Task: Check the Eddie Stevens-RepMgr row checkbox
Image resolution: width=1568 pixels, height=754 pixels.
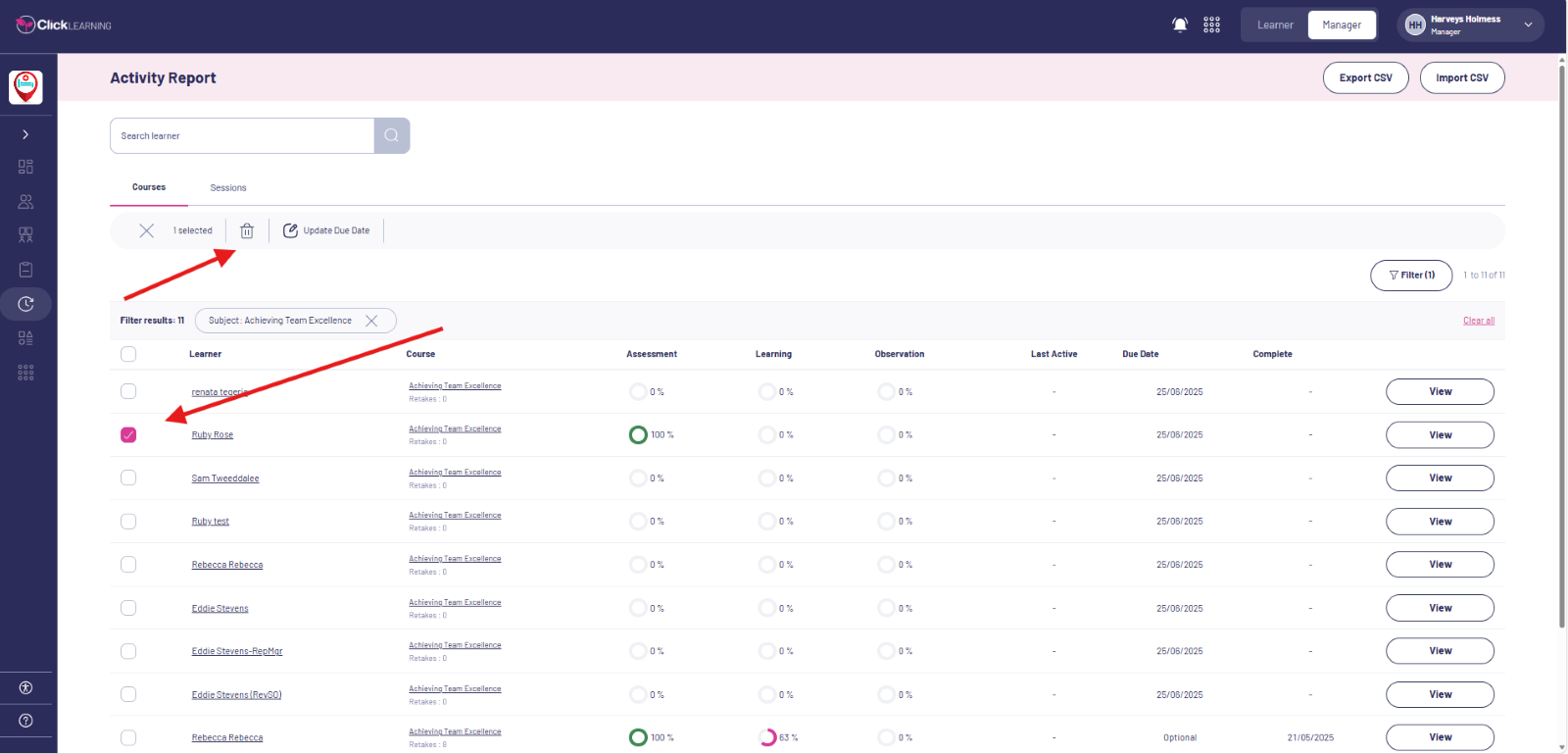Action: tap(128, 651)
